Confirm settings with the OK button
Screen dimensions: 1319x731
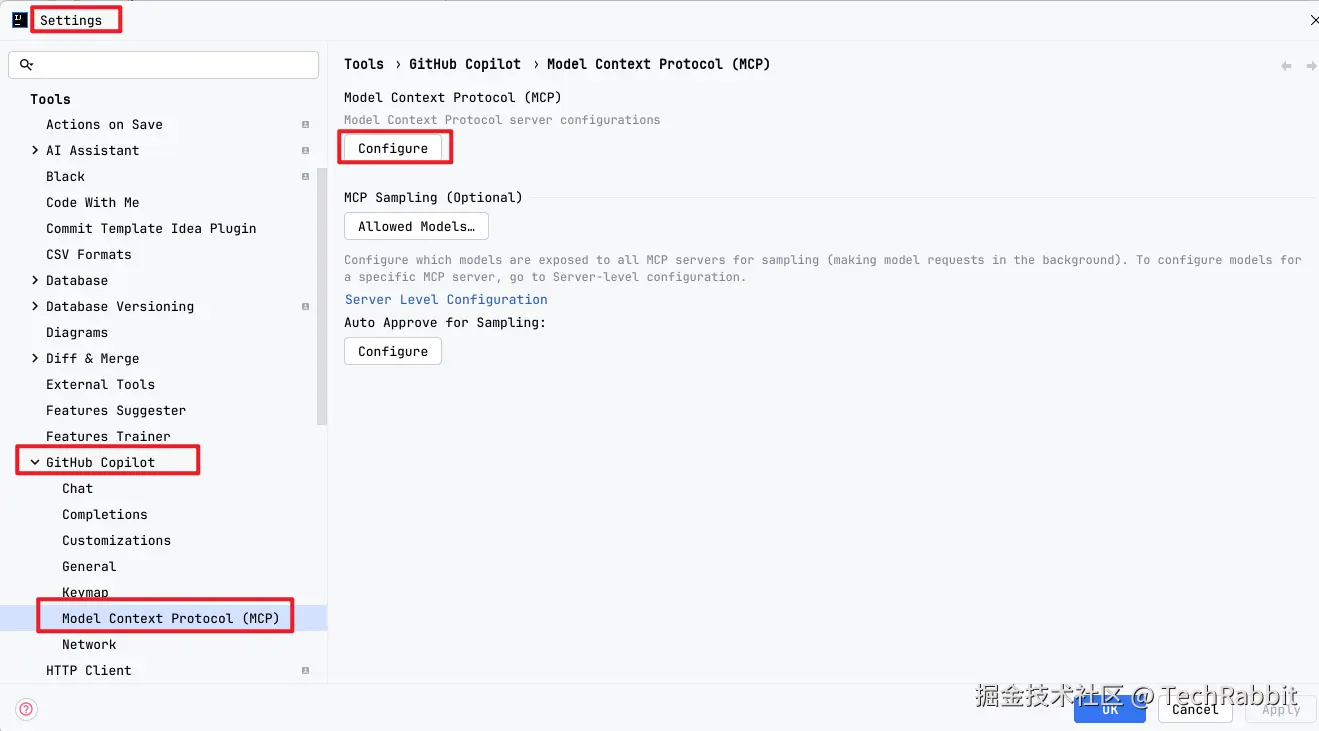click(x=1110, y=709)
